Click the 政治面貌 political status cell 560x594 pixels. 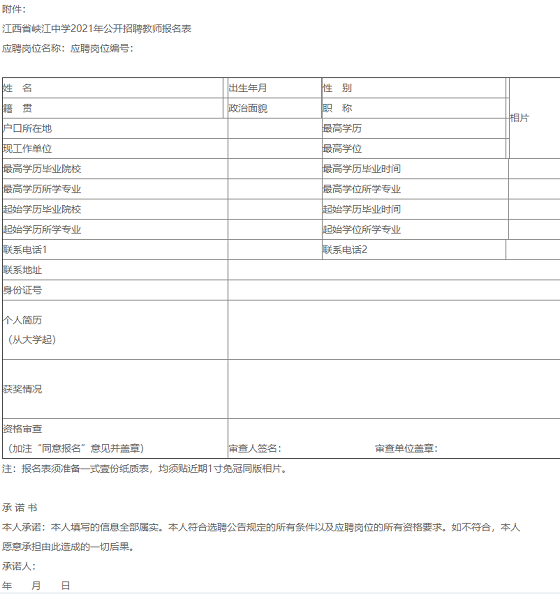pyautogui.click(x=274, y=108)
